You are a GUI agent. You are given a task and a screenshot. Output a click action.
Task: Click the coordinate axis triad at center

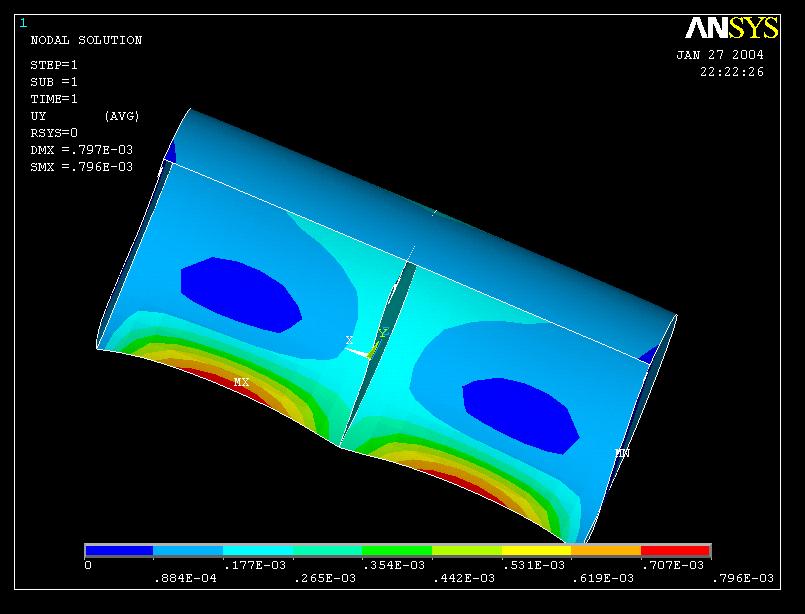368,342
